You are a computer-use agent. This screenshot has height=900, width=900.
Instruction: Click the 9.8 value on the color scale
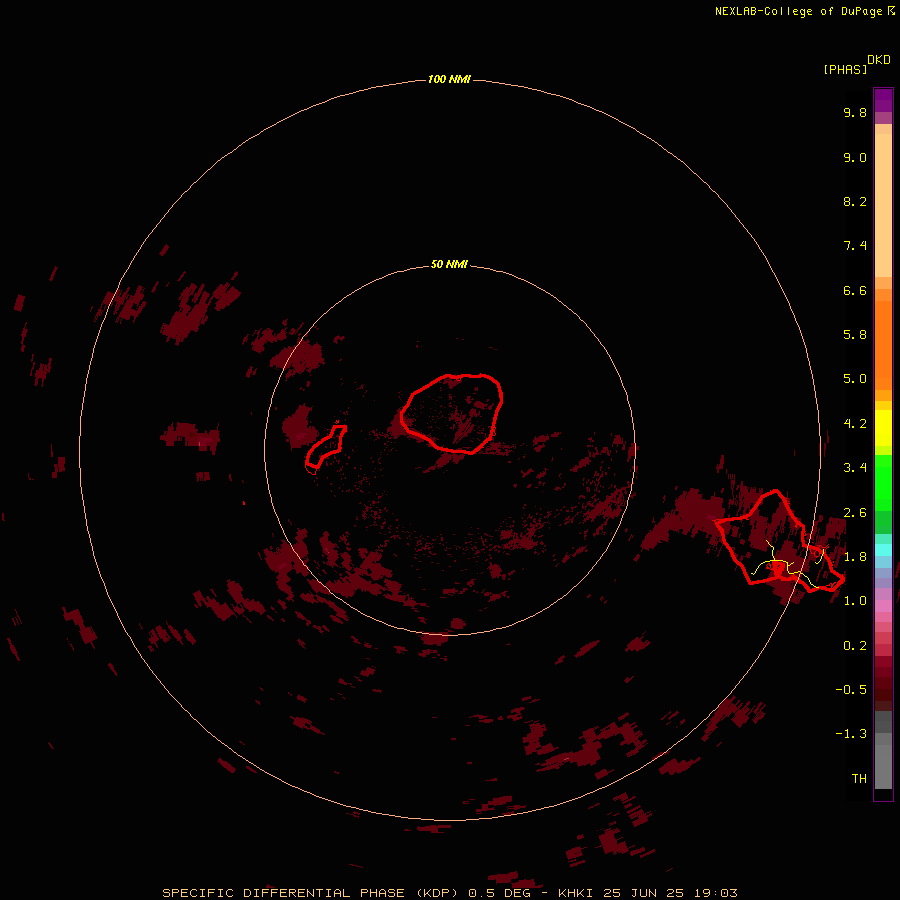click(x=855, y=112)
